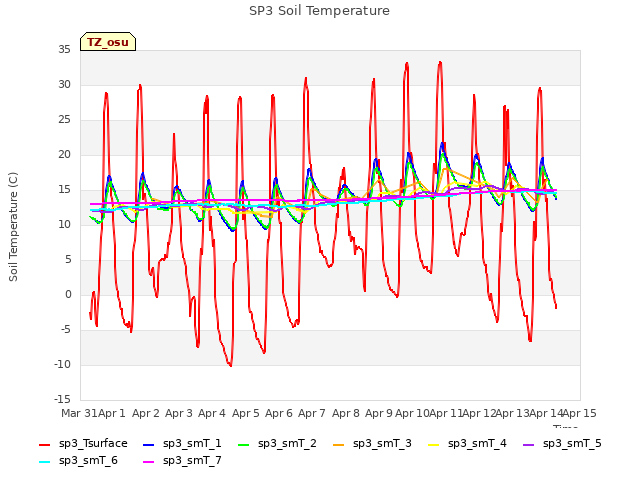Click the red surface temperature minimum near Apr 5
This screenshot has width=640, height=480.
[230, 365]
